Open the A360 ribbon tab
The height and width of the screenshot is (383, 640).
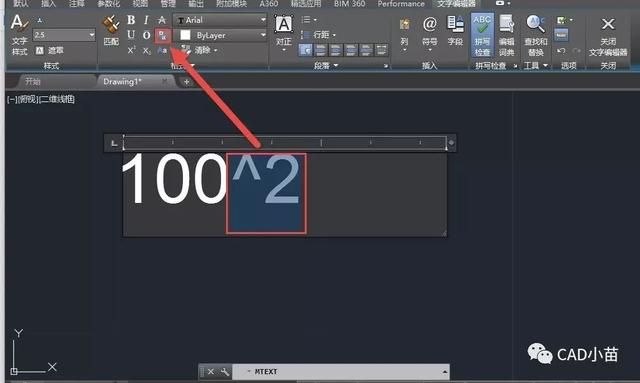pyautogui.click(x=269, y=4)
